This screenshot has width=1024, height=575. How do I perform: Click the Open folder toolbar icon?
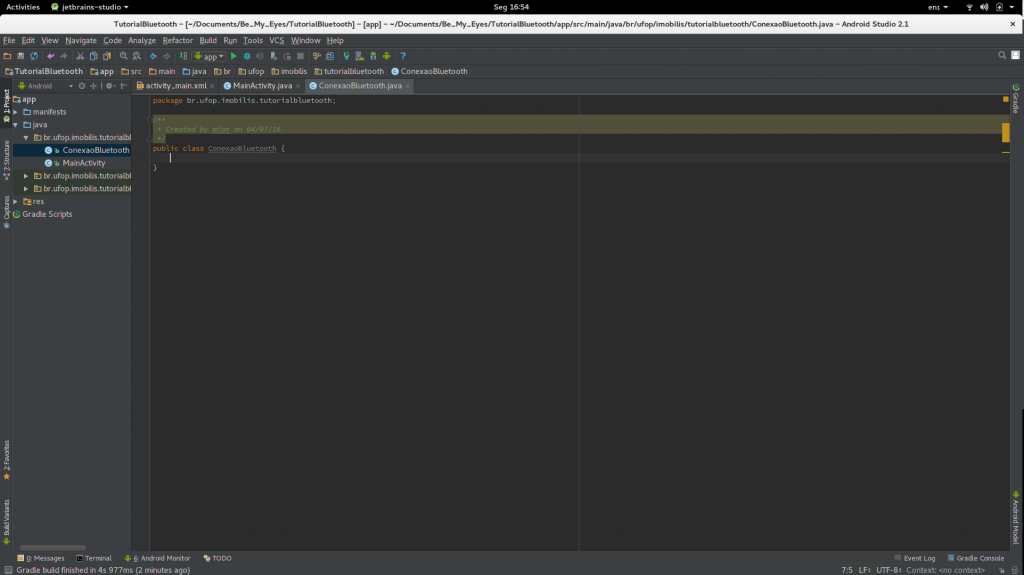coord(7,56)
